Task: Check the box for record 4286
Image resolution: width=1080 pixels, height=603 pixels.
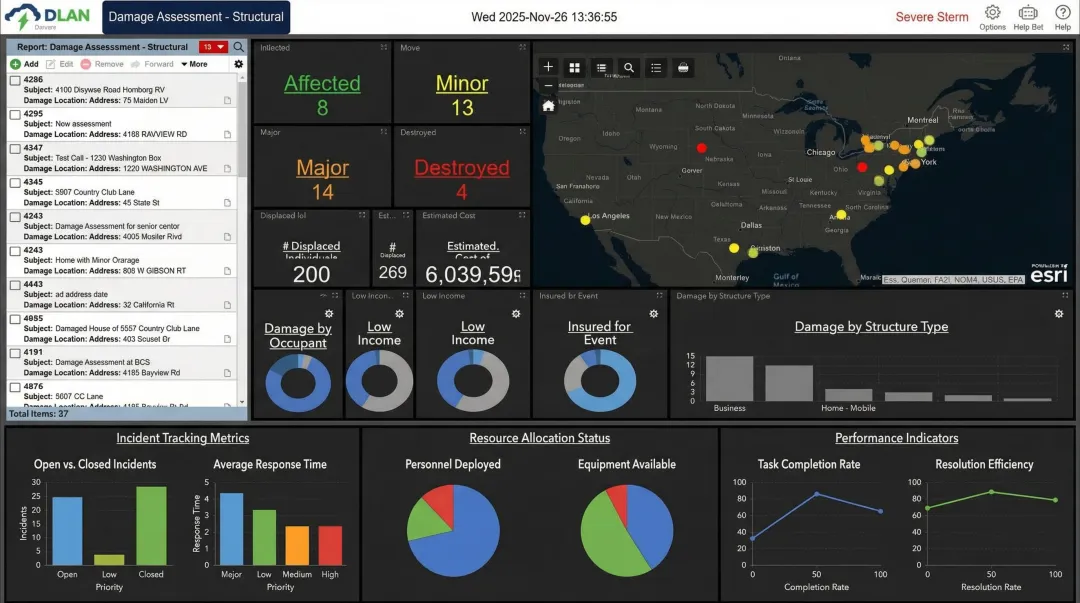Action: pos(15,80)
